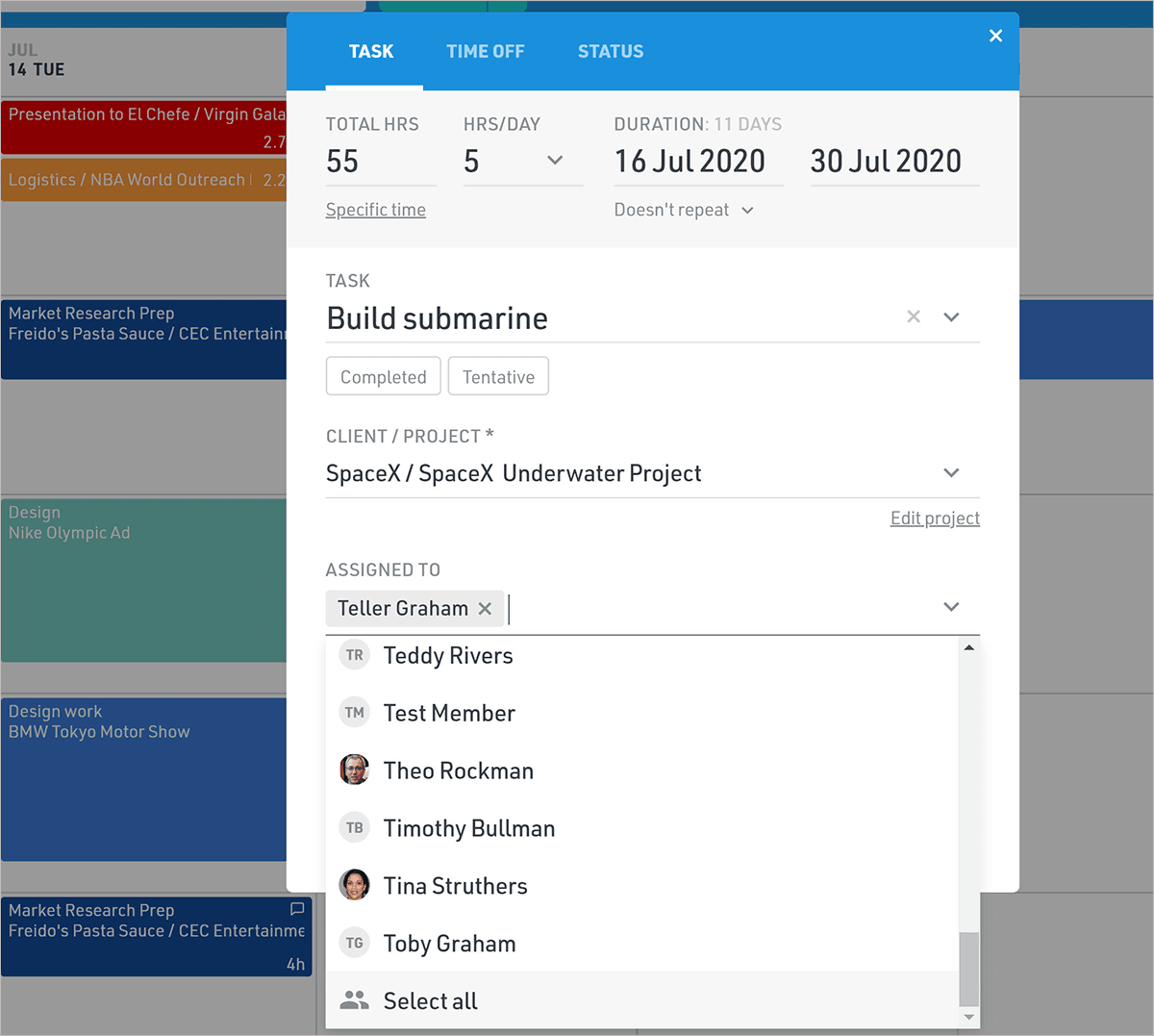
Task: Switch to the Status tab
Action: point(610,51)
